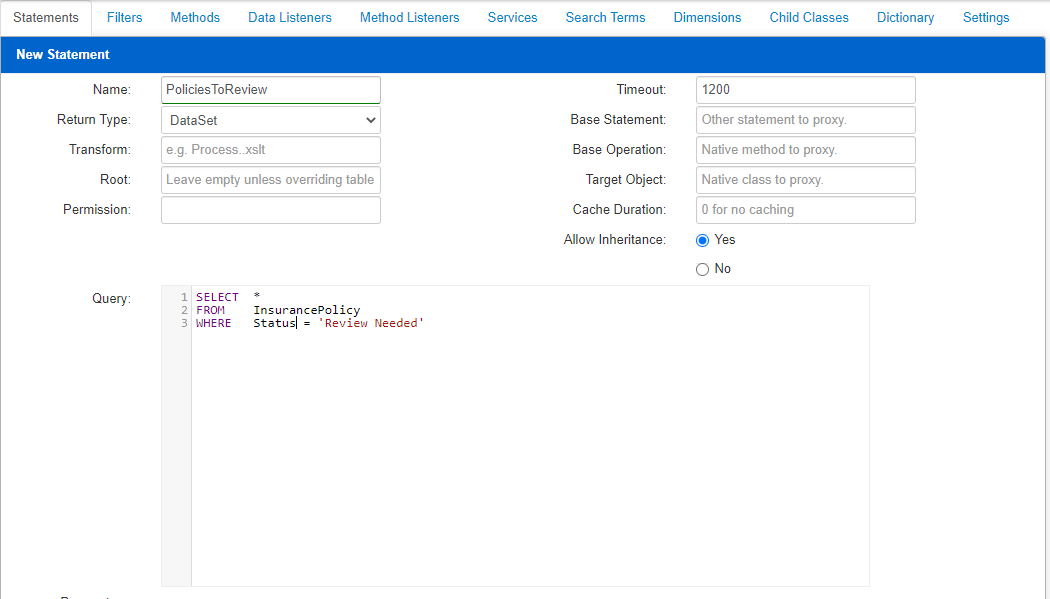
Task: Click the Cache Duration input field
Action: coord(806,210)
